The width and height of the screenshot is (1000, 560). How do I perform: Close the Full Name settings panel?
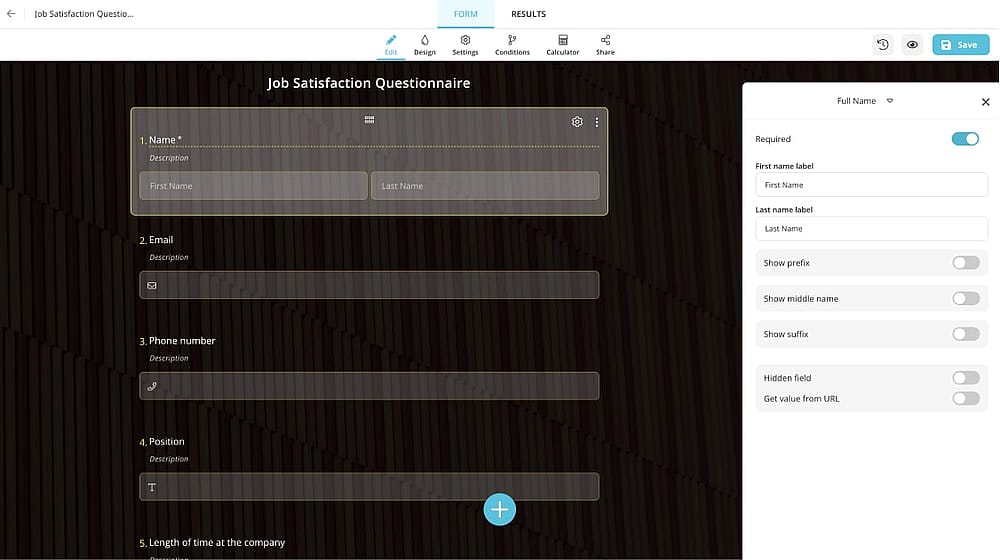(x=985, y=102)
